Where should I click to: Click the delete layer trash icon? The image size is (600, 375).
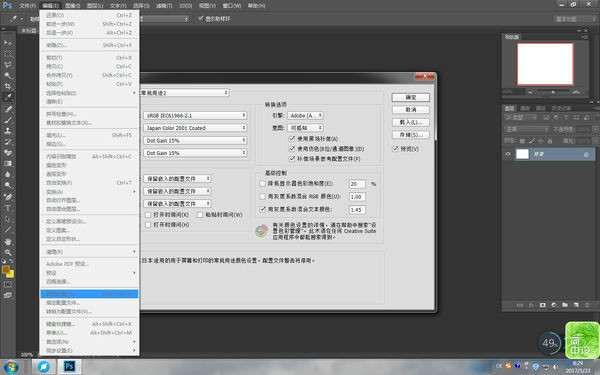click(587, 305)
